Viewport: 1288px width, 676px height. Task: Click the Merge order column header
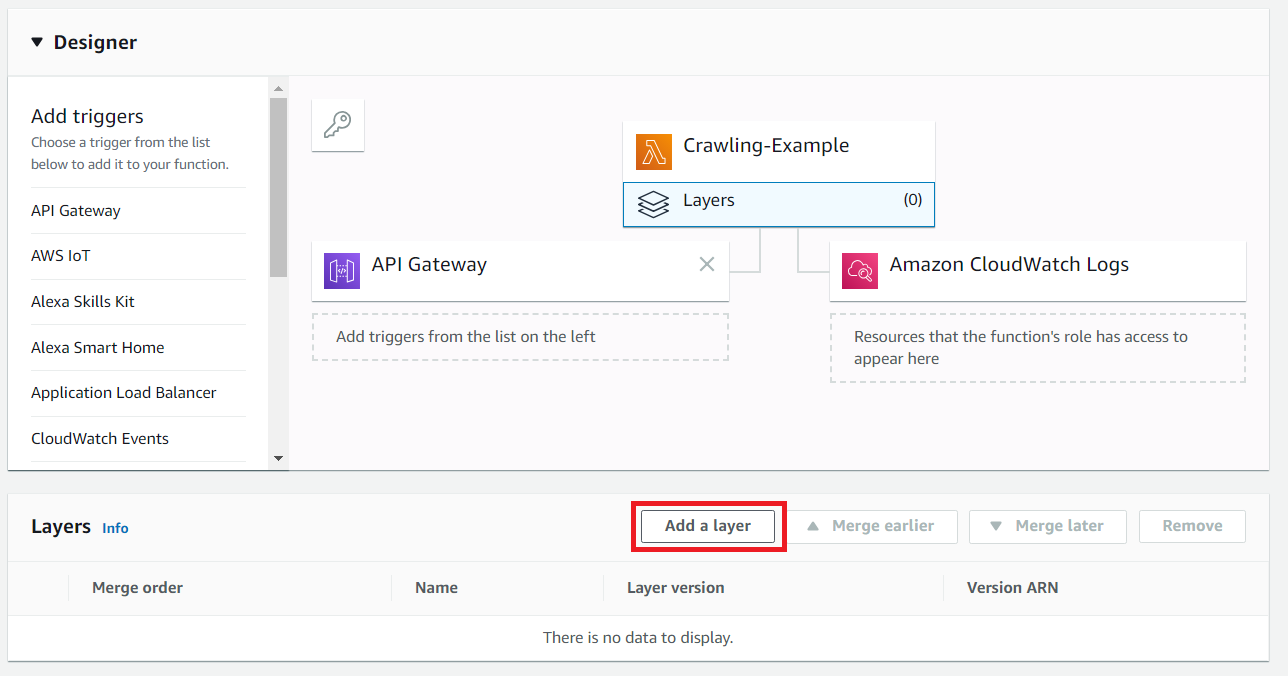click(x=137, y=588)
